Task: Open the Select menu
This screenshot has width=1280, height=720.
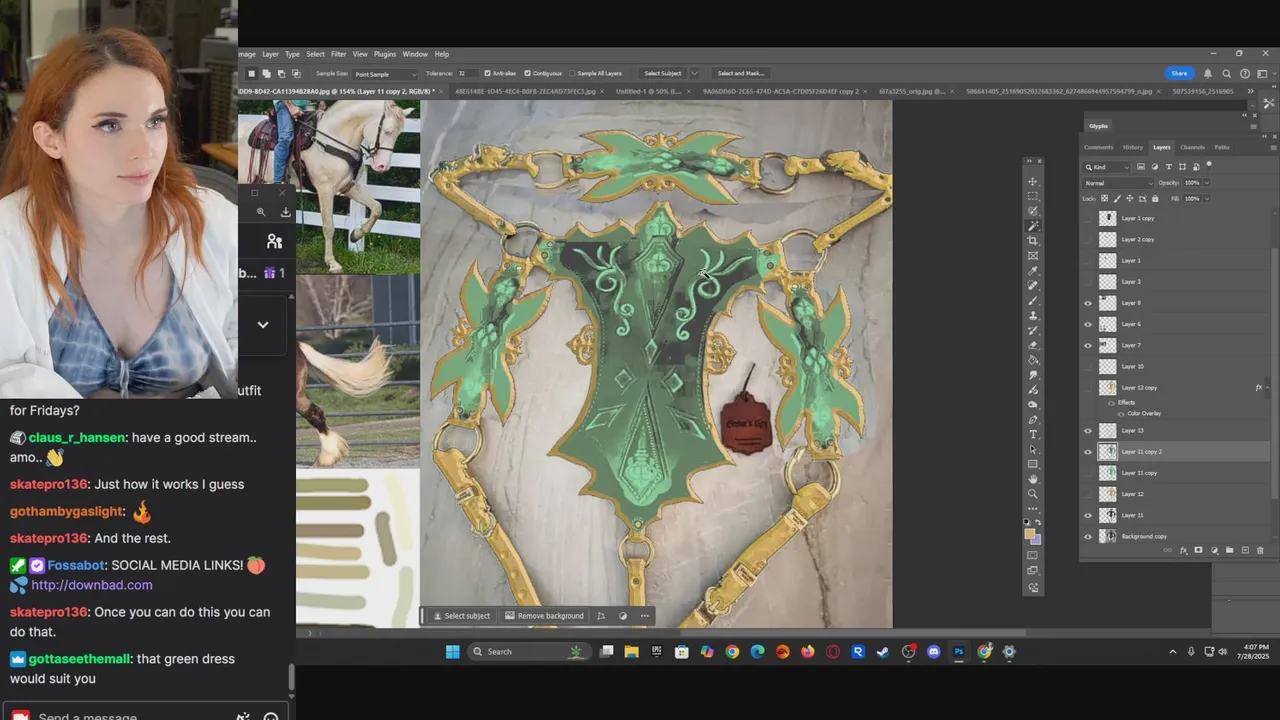Action: 315,54
